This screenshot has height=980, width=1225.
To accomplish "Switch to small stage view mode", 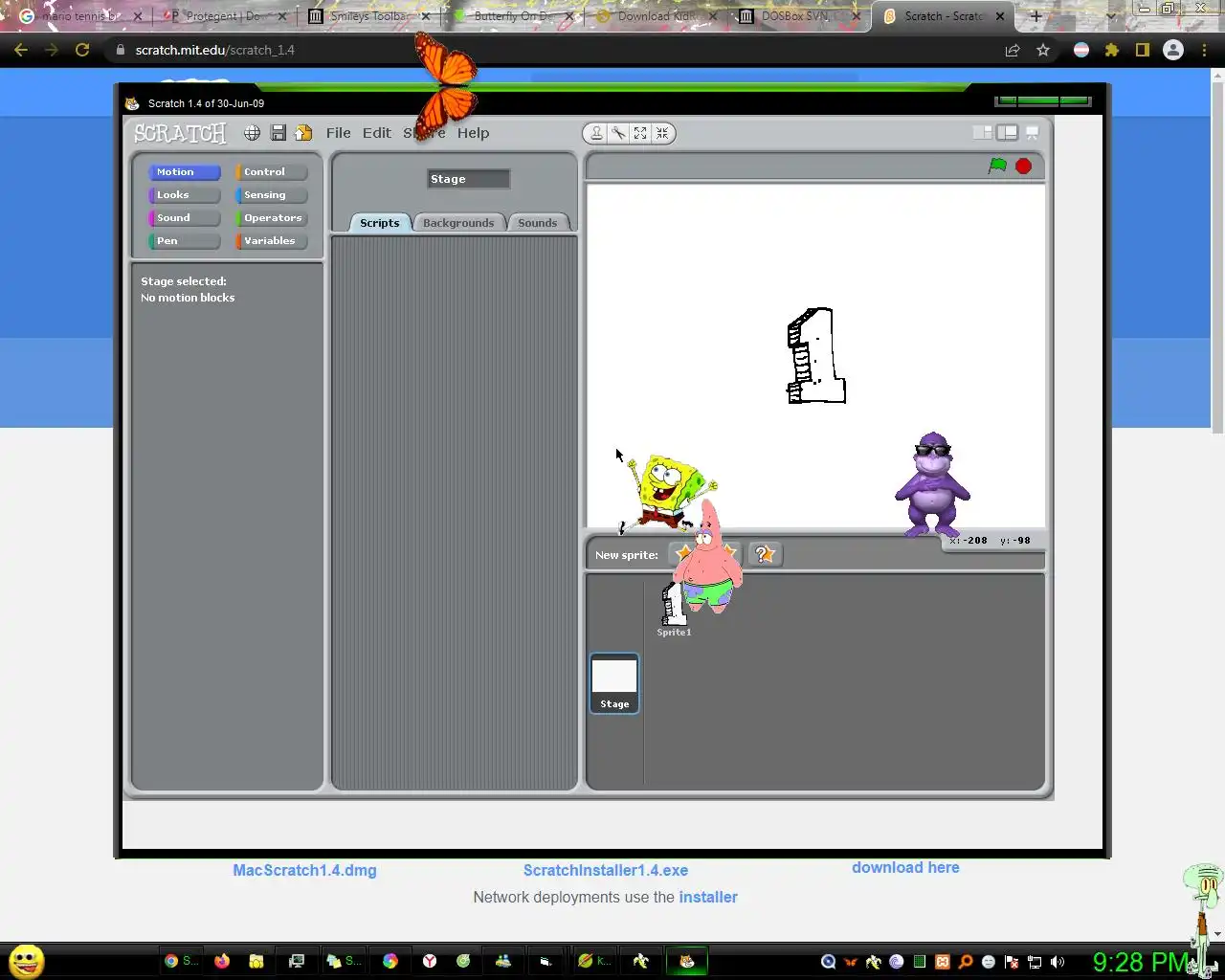I will click(983, 133).
